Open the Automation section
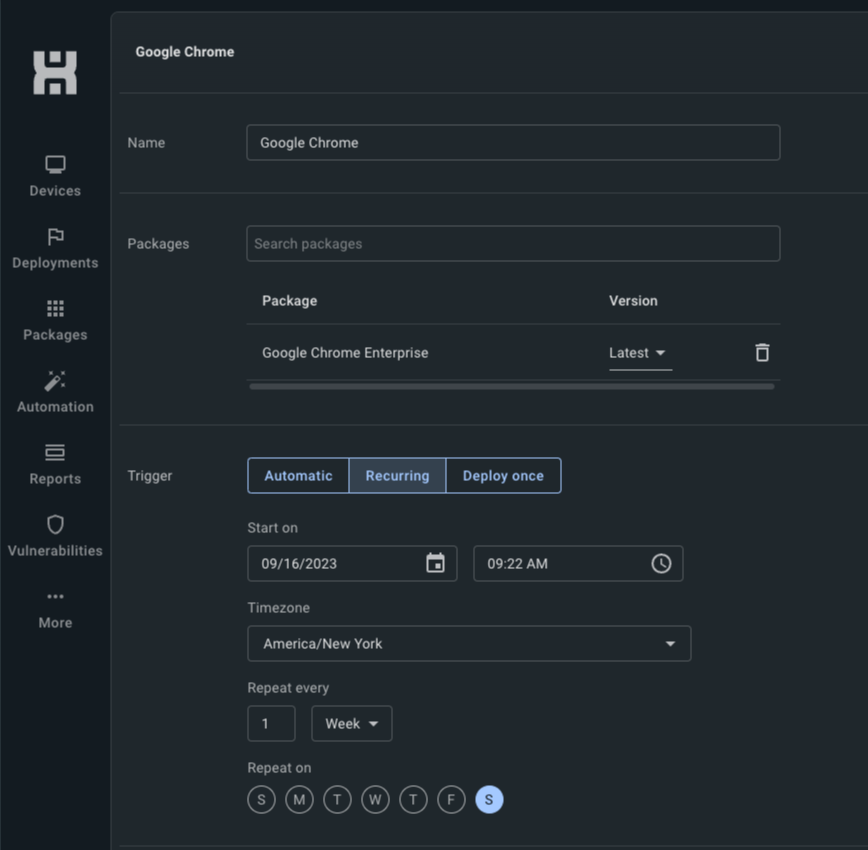Screen dimensions: 868x850 (55, 392)
